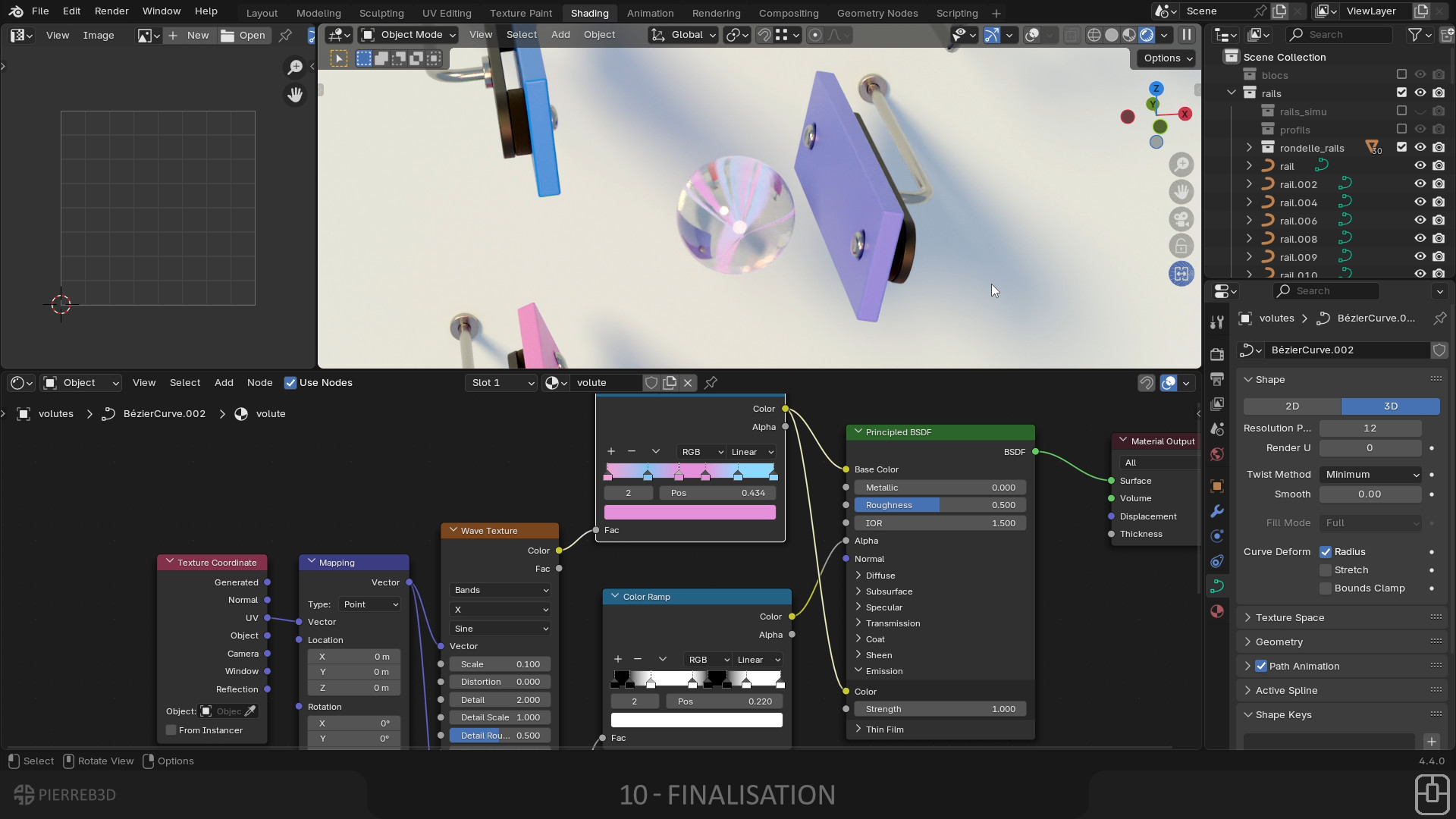Click the Roughness slider in Principled BSDF
1456x819 pixels.
[x=940, y=505]
